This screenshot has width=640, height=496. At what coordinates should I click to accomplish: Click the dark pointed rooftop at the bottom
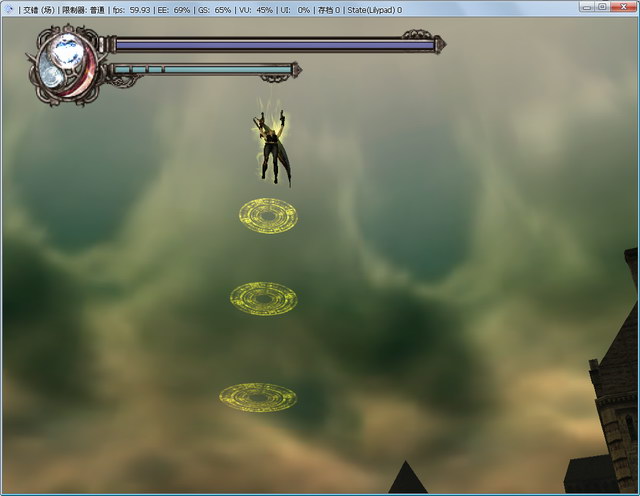click(x=407, y=477)
